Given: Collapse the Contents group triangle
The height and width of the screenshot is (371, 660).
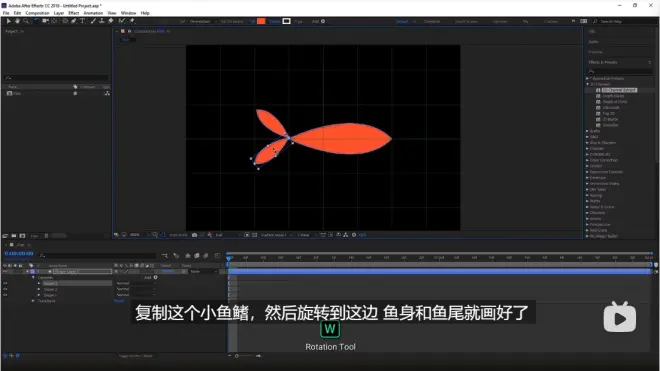Looking at the screenshot, I should click(33, 278).
